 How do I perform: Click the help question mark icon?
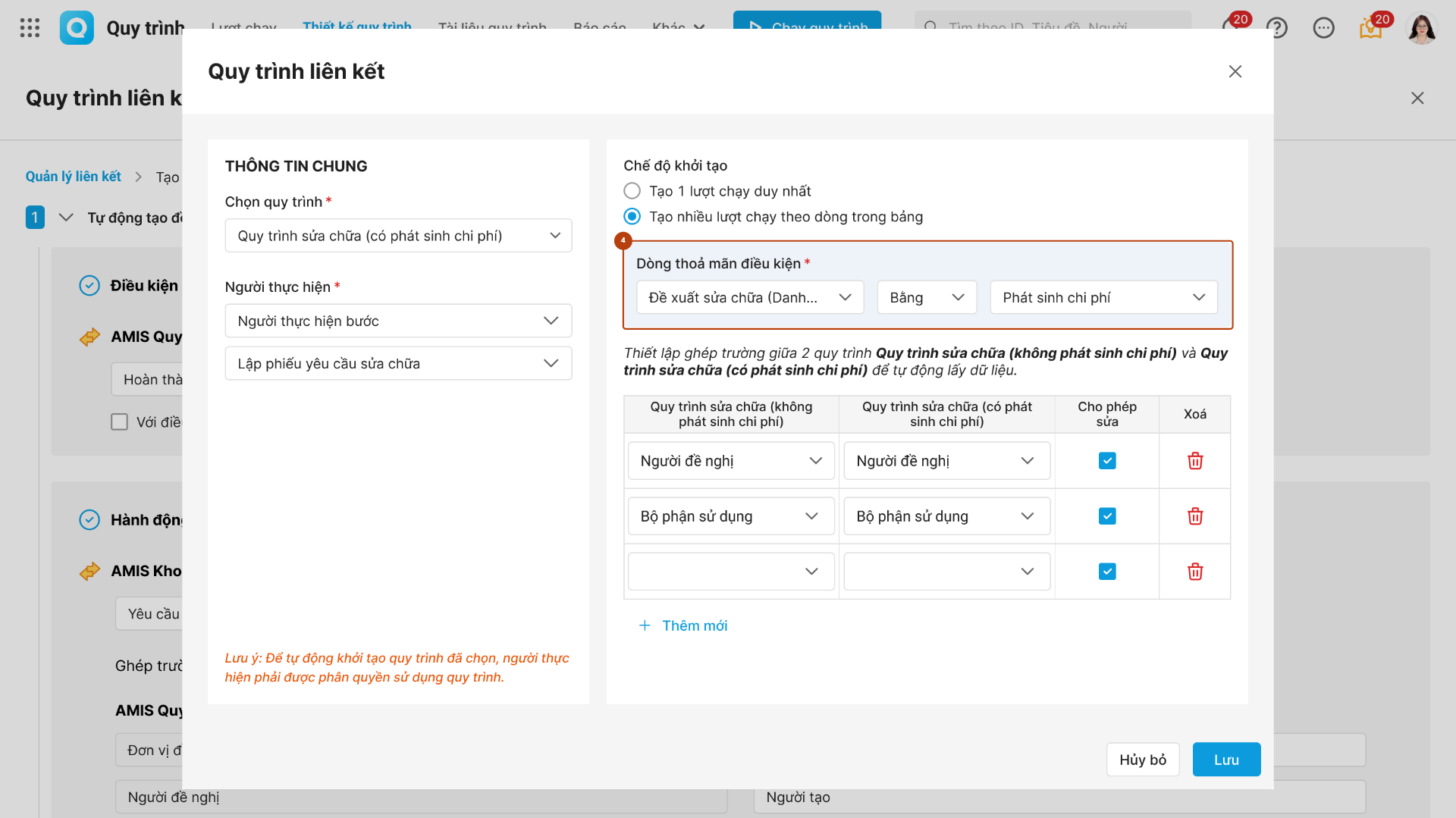tap(1277, 28)
